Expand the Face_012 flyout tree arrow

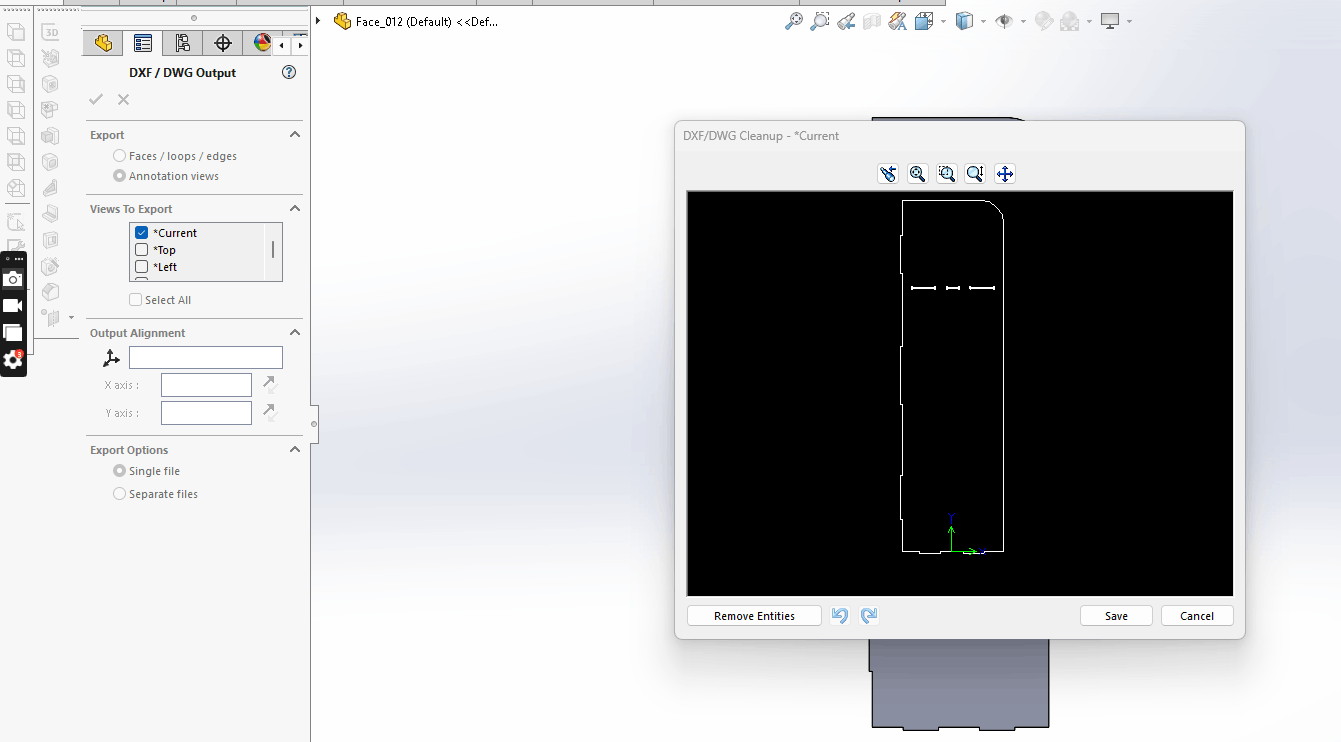click(x=318, y=21)
